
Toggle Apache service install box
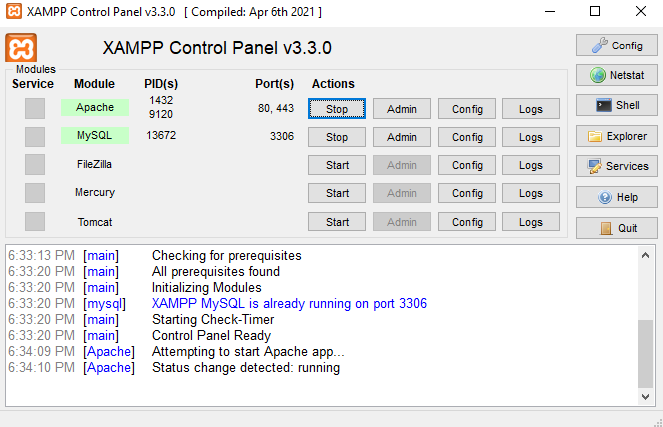35,109
